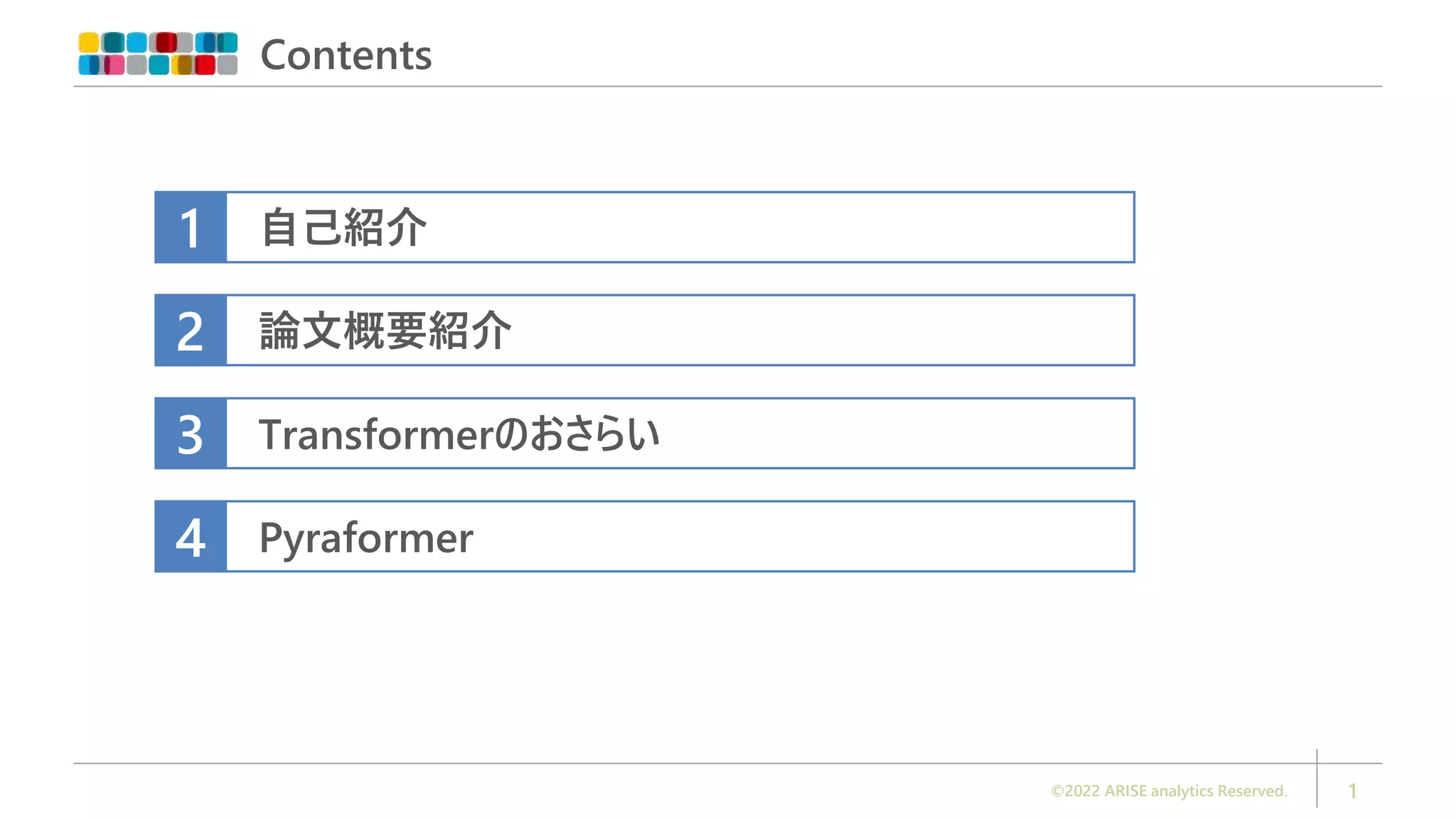Click the footer page number
This screenshot has width=1456, height=819.
coord(1352,791)
